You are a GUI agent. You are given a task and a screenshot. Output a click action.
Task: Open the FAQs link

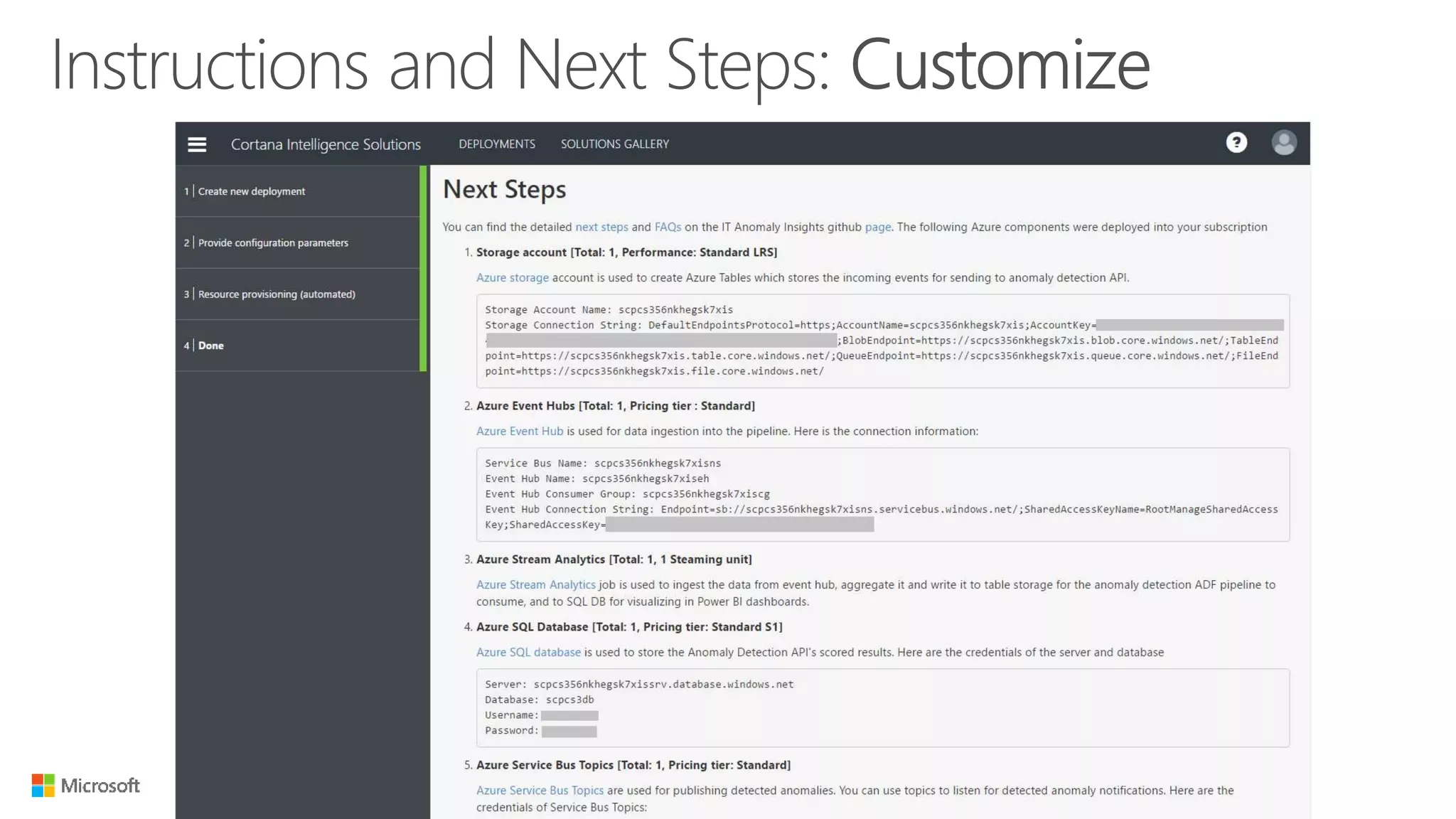668,227
